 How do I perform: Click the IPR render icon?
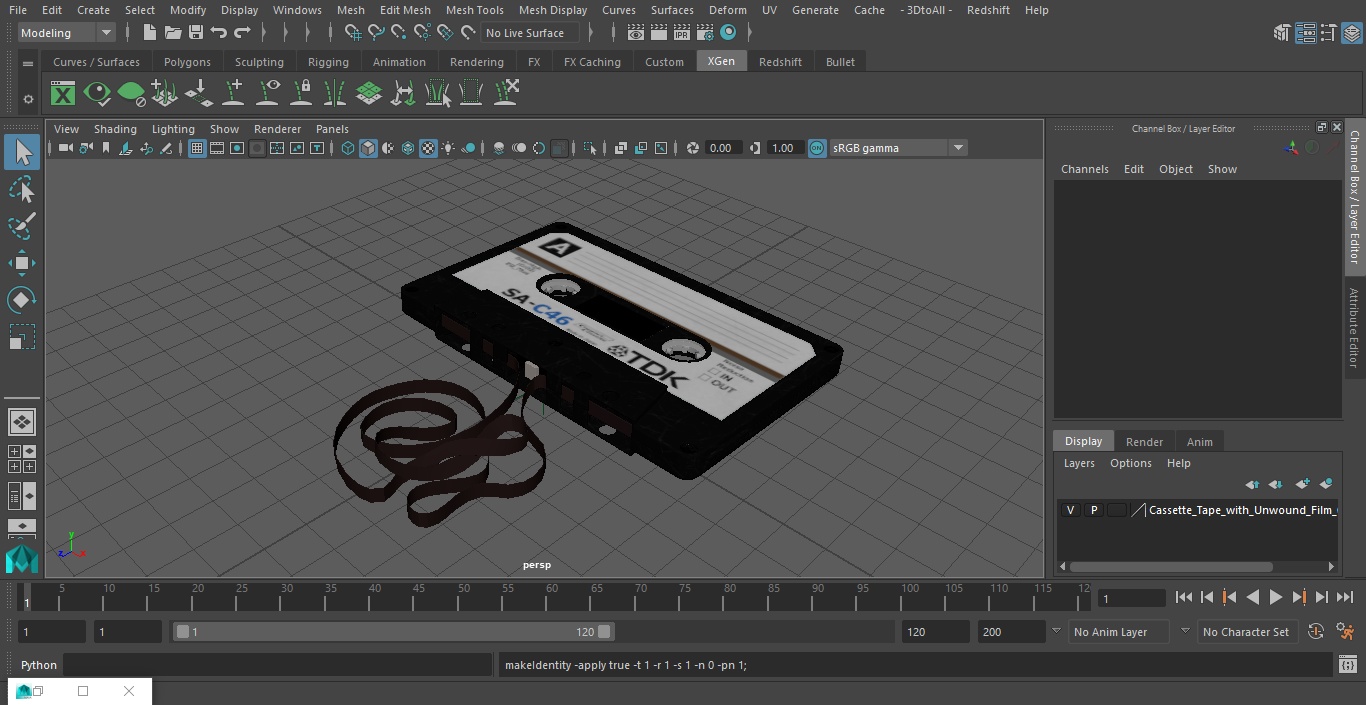[682, 33]
